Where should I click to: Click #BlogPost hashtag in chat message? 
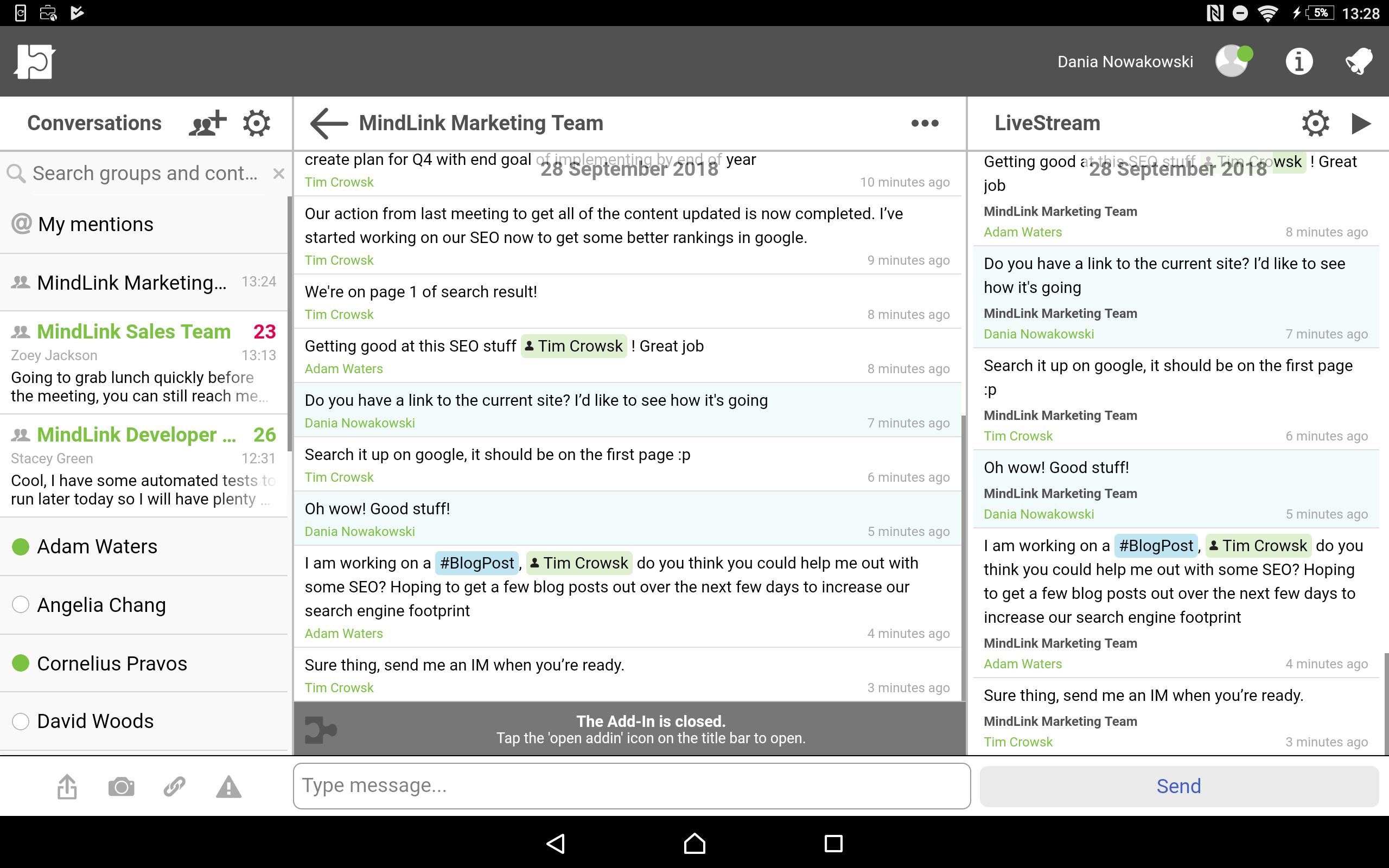[x=477, y=563]
